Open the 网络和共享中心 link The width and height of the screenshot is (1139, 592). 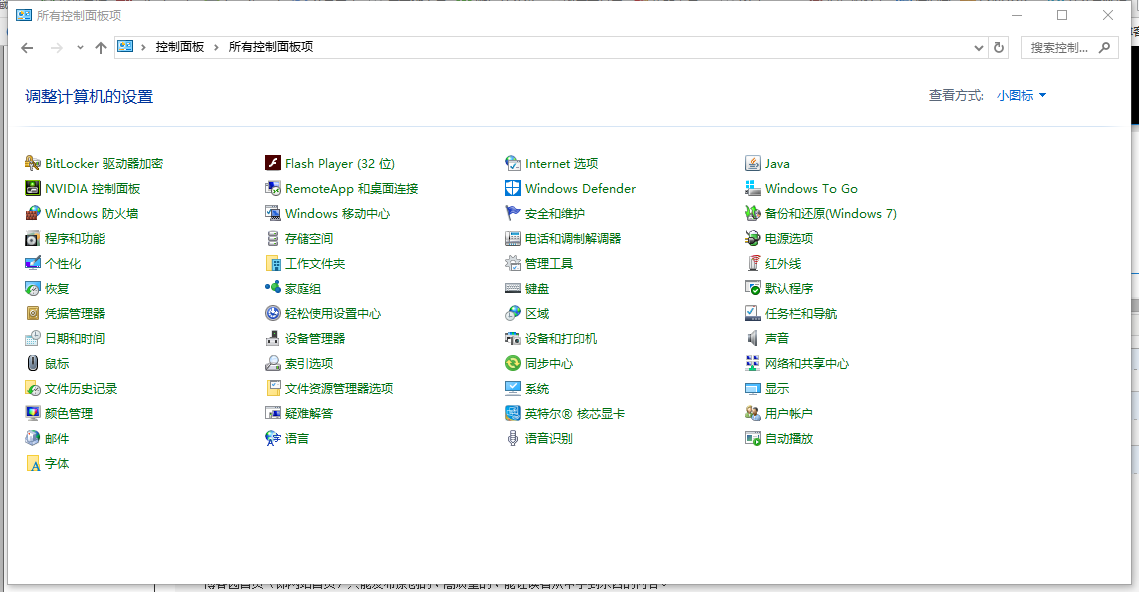pos(806,363)
